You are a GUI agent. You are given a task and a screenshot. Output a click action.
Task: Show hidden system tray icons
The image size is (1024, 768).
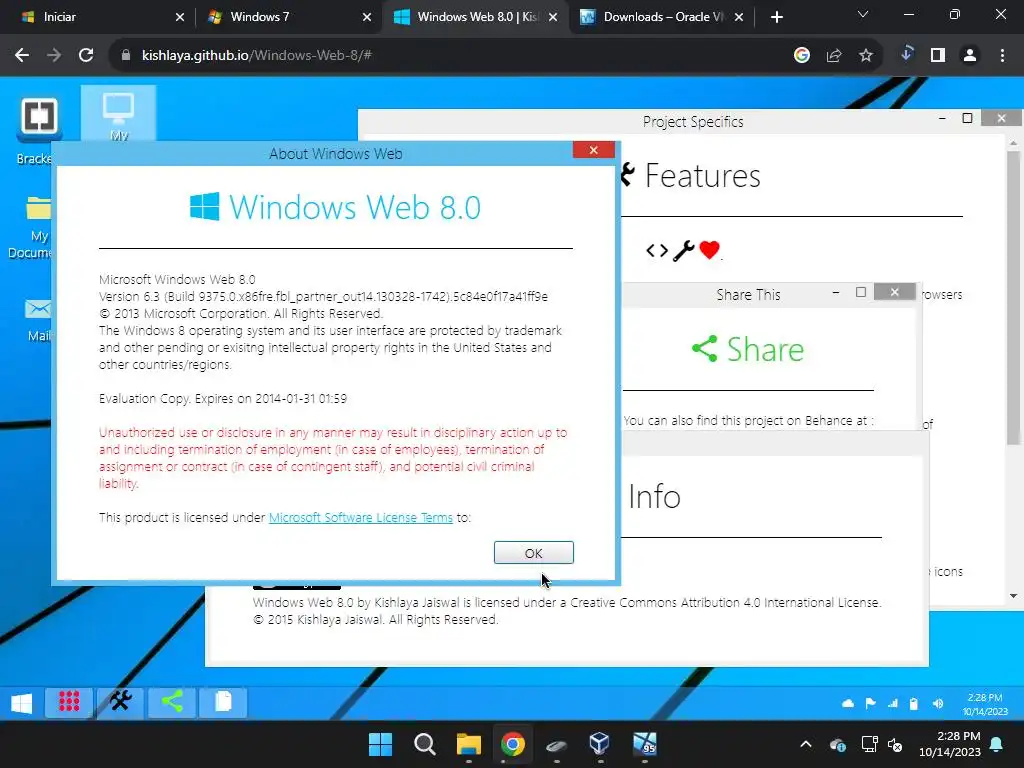tap(806, 744)
